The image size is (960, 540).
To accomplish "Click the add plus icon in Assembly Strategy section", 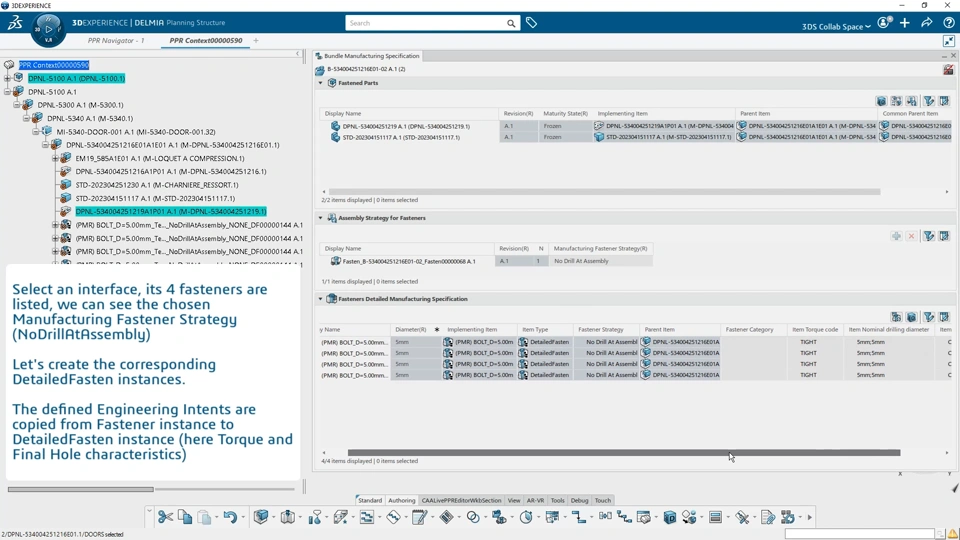I will coord(896,236).
